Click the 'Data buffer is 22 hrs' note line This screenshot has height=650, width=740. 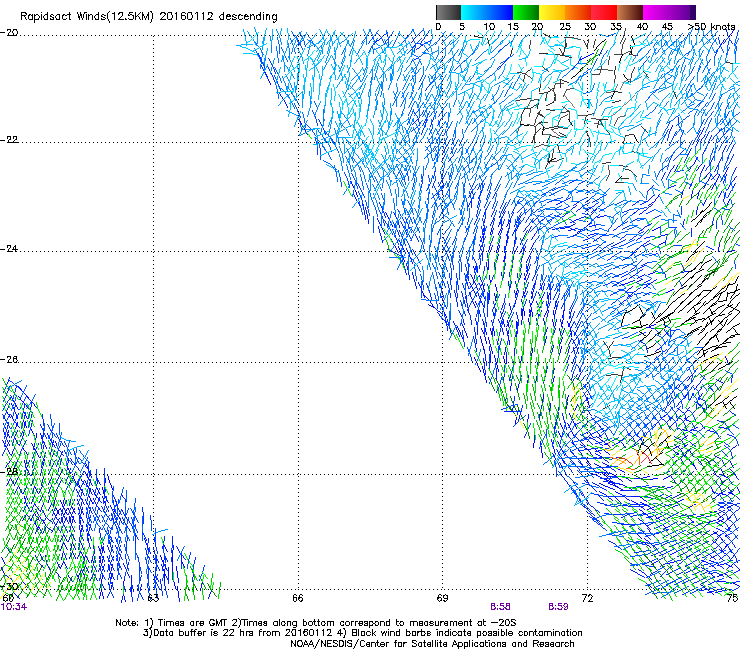[x=362, y=633]
